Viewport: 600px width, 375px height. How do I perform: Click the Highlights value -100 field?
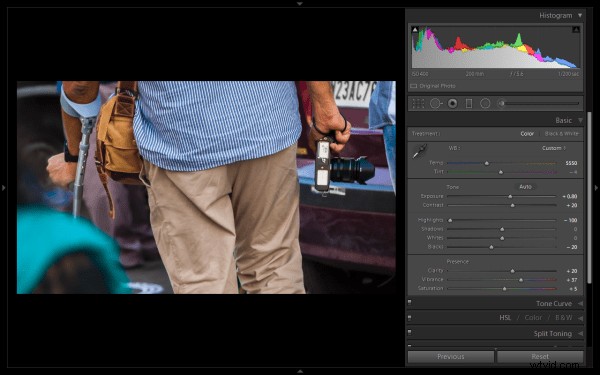571,220
